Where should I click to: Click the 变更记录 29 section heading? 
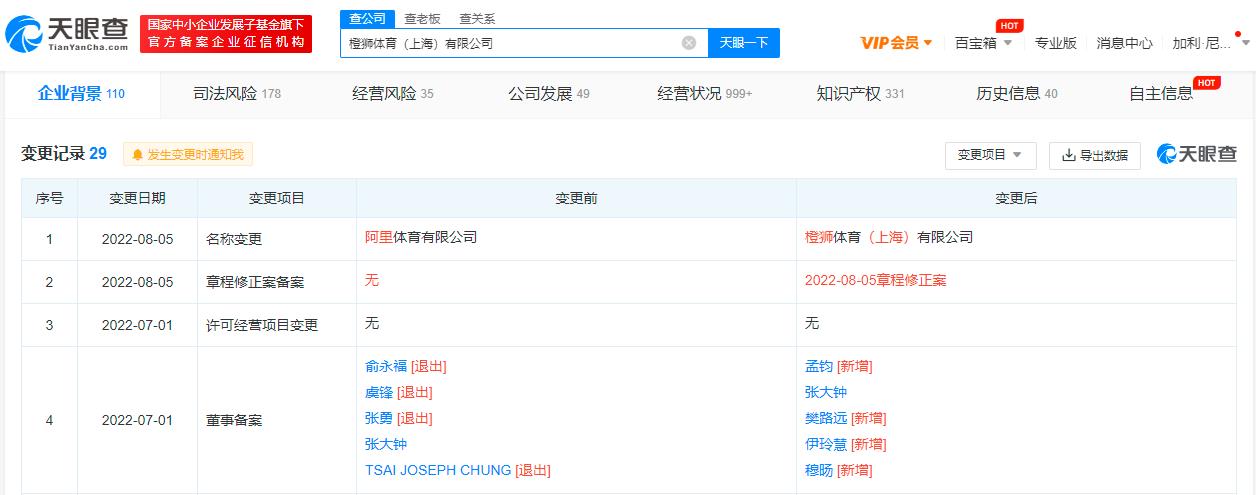click(64, 154)
